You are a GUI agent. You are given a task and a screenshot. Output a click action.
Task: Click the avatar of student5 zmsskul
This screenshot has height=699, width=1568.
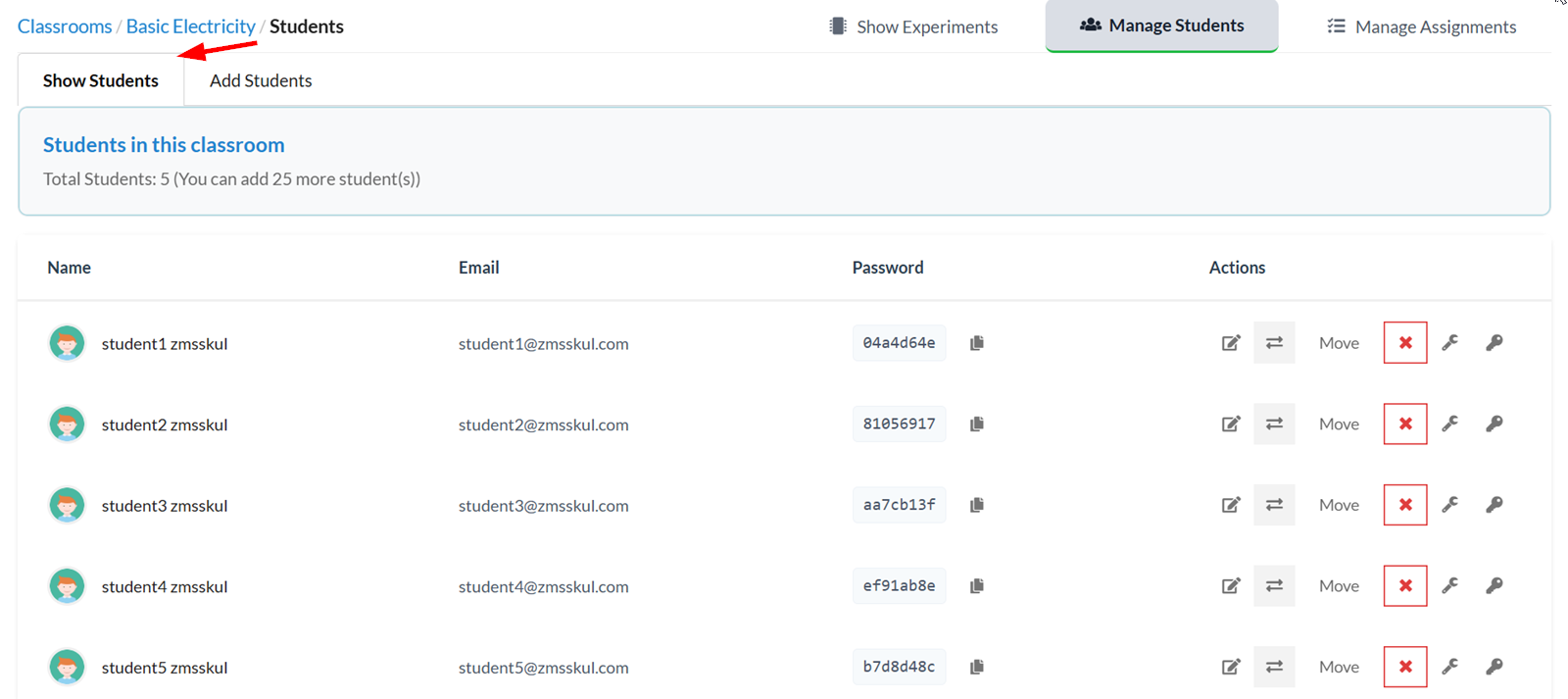pyautogui.click(x=67, y=667)
